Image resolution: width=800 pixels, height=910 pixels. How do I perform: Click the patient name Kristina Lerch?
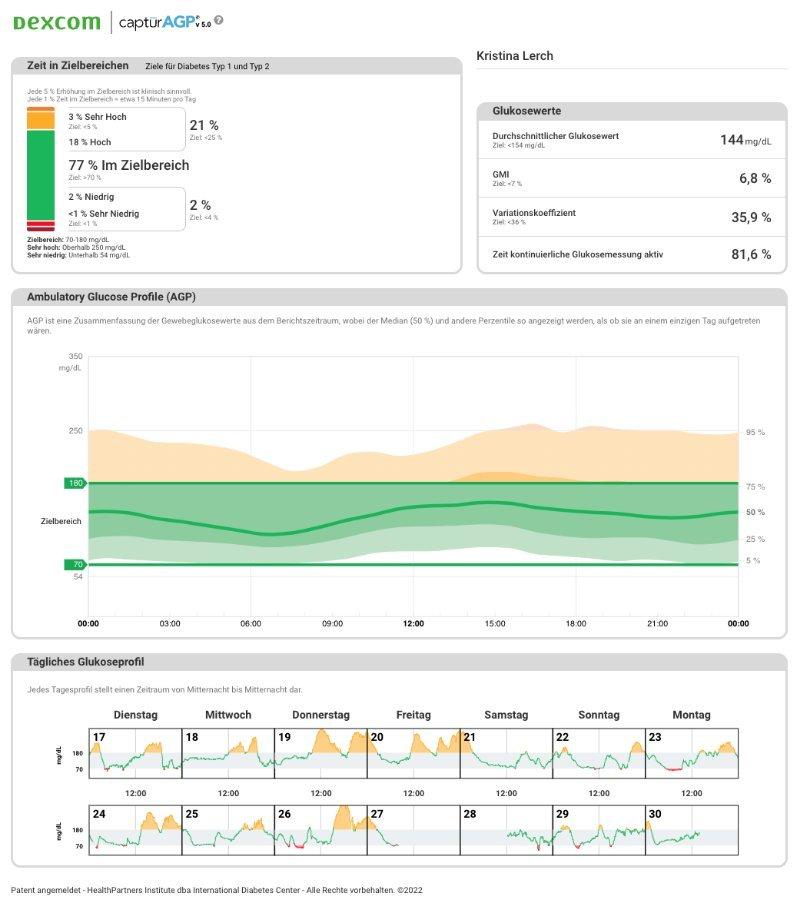(515, 56)
